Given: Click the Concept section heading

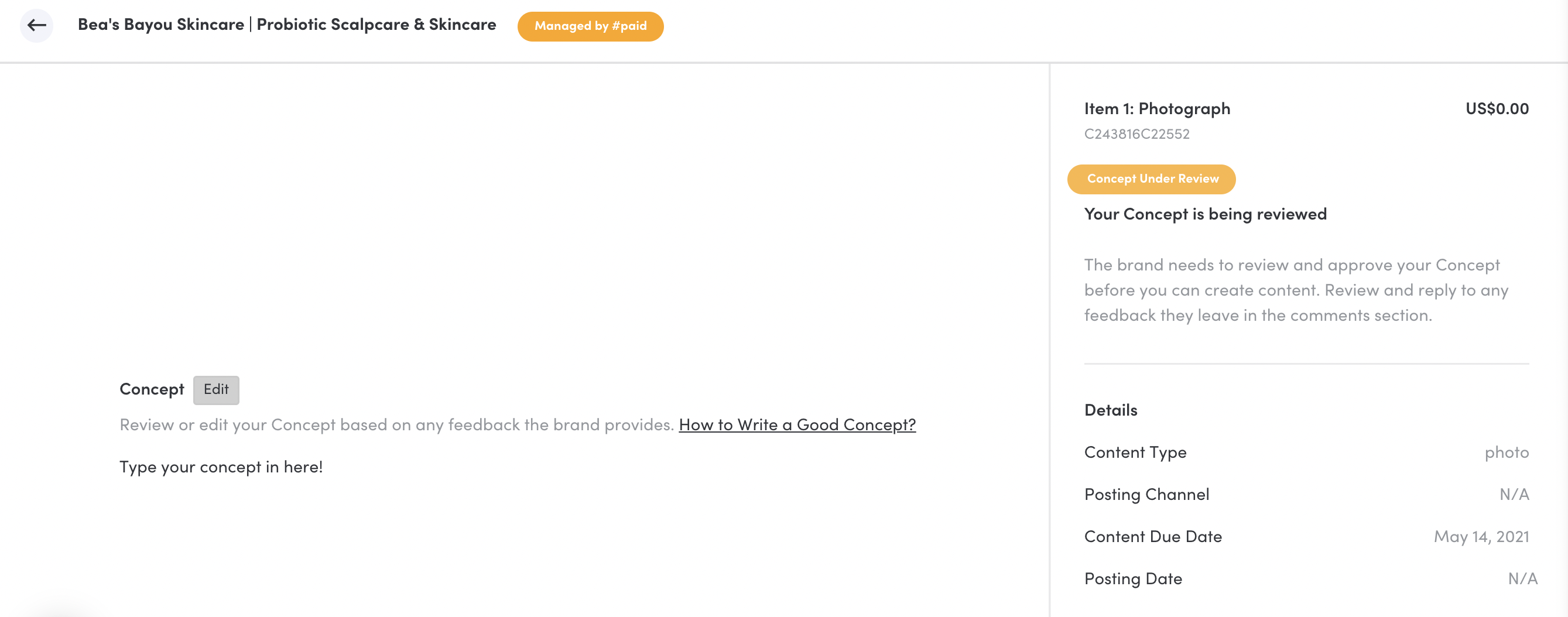Looking at the screenshot, I should tap(152, 389).
